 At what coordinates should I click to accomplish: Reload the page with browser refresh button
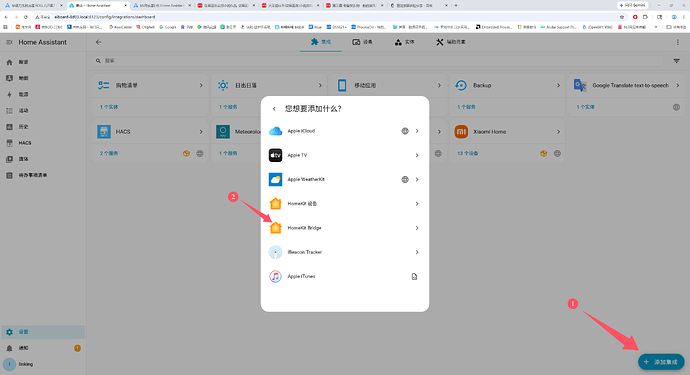[x=26, y=17]
